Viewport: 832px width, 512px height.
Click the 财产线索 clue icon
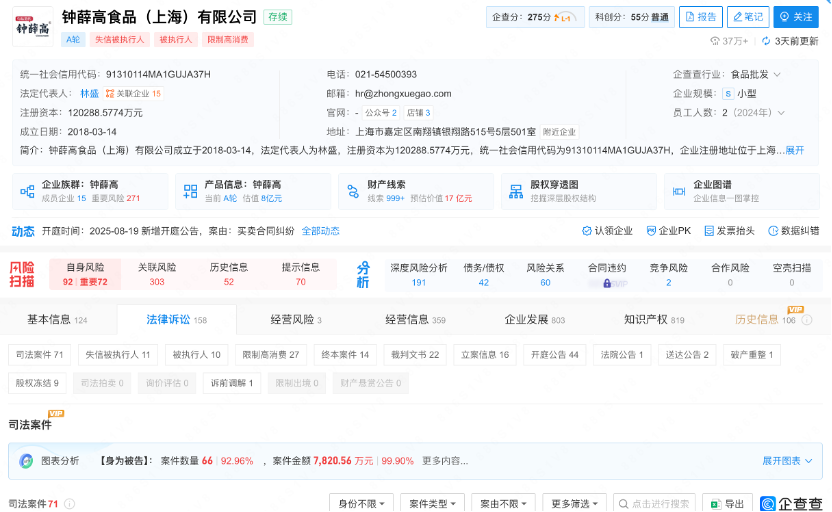[x=353, y=191]
